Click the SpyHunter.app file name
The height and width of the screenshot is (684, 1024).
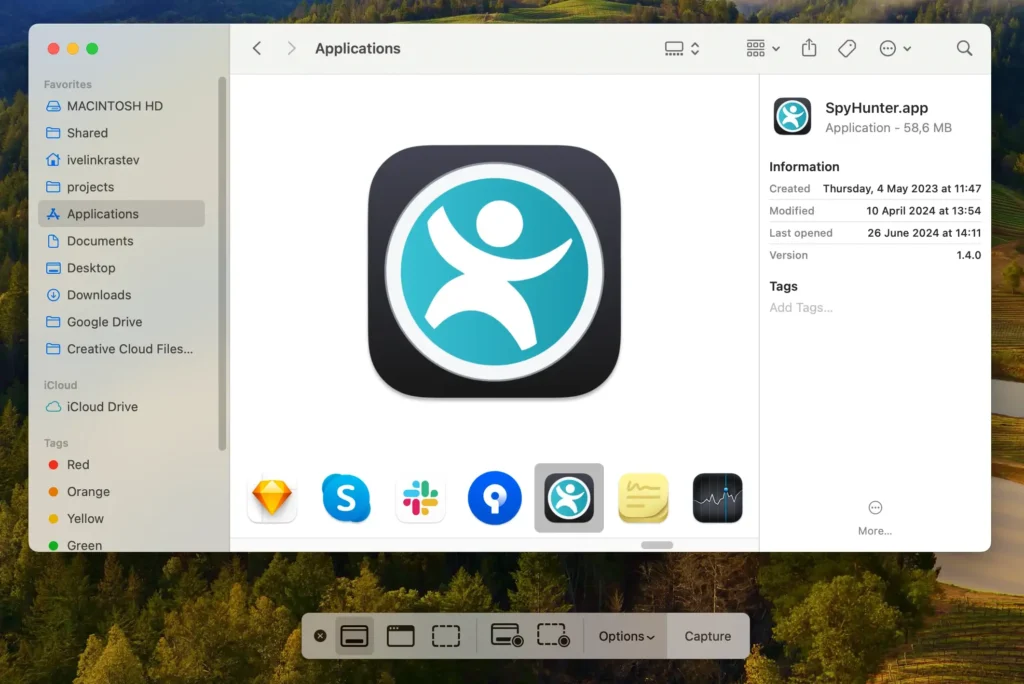point(876,108)
